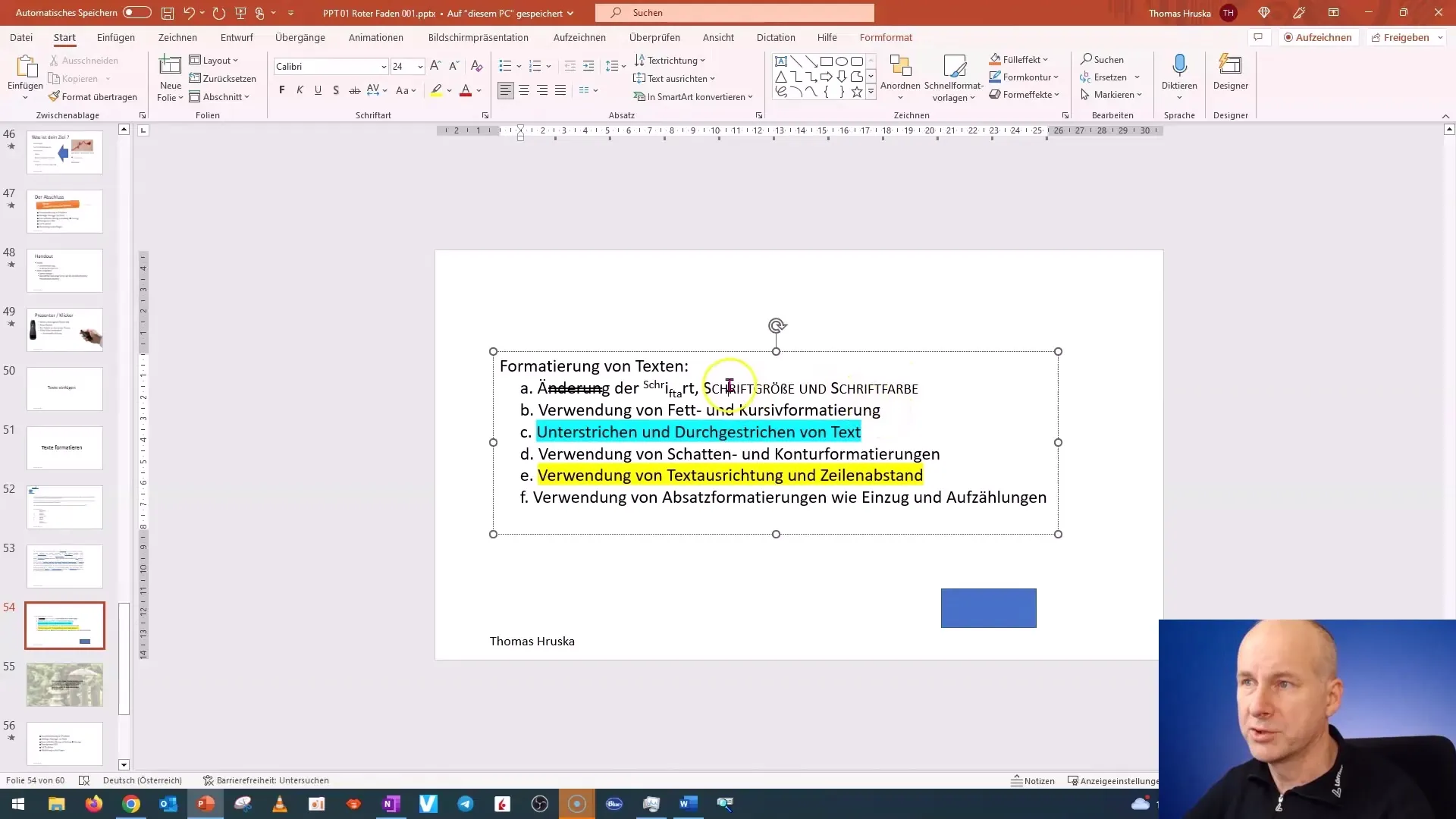Switch to Übergänge tab
Image resolution: width=1456 pixels, height=819 pixels.
click(x=300, y=37)
